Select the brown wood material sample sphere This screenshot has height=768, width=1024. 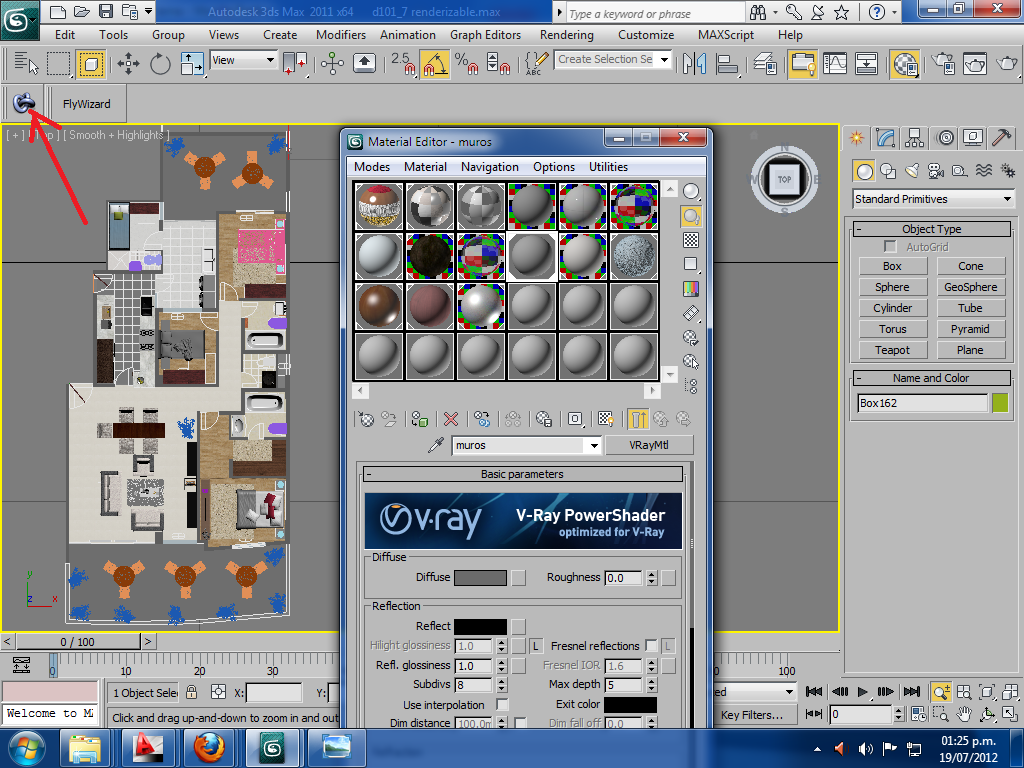(379, 306)
